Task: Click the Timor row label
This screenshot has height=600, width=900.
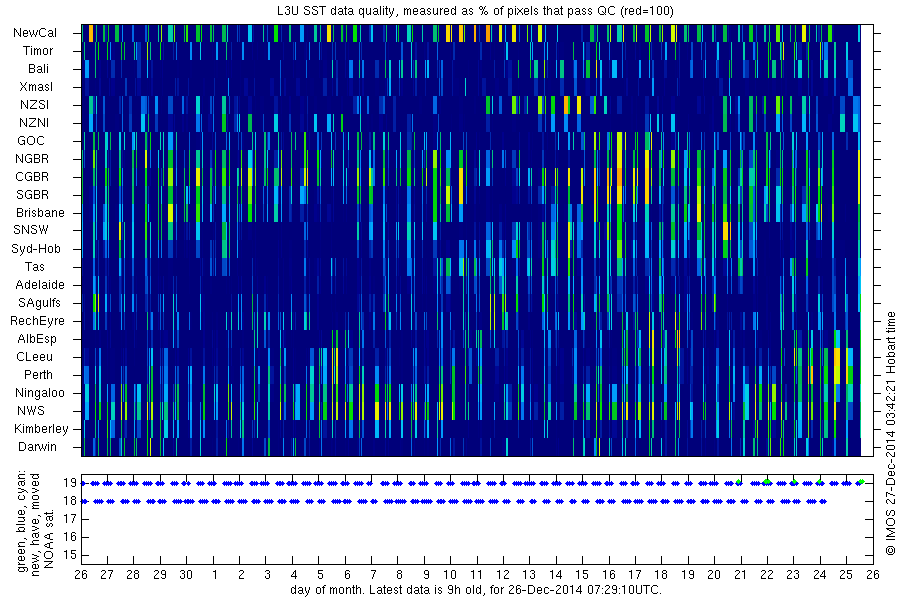Action: point(38,51)
